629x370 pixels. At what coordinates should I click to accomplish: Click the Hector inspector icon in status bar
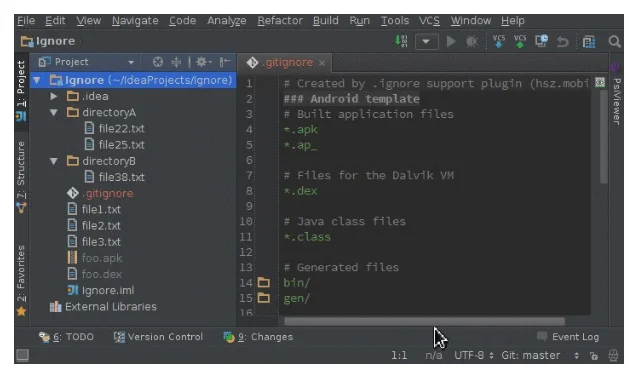point(613,356)
